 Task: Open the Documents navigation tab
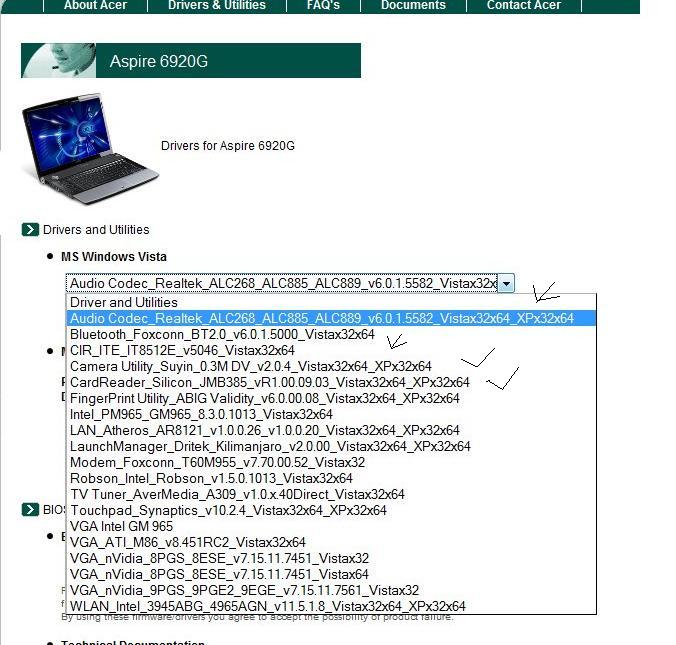pyautogui.click(x=413, y=5)
